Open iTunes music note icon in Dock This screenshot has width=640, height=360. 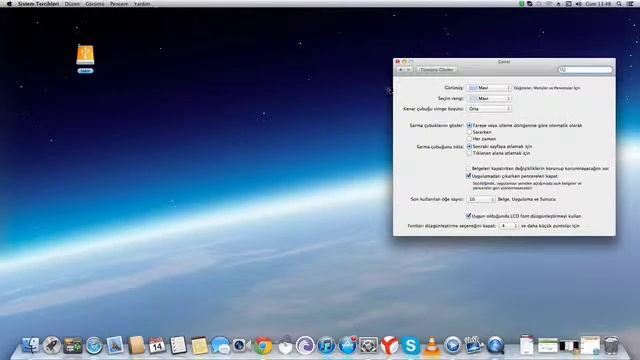click(x=326, y=345)
